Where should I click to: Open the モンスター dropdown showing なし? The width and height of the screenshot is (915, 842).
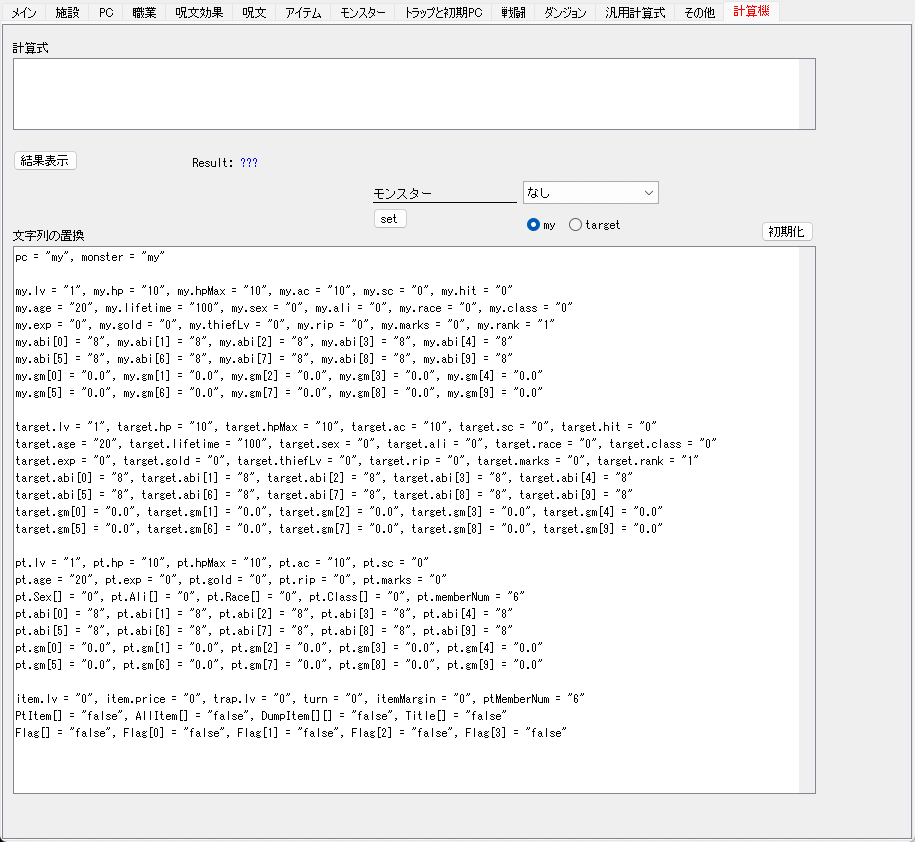[591, 193]
